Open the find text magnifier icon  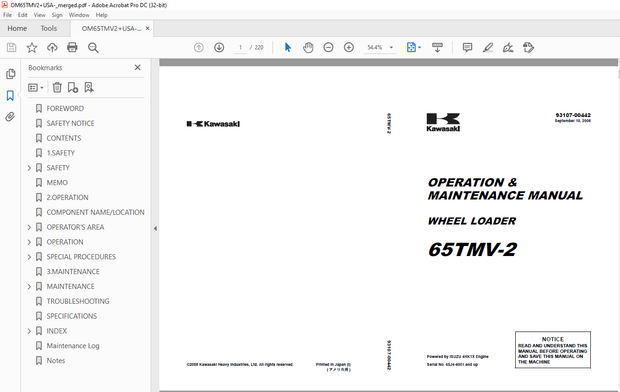(x=93, y=48)
